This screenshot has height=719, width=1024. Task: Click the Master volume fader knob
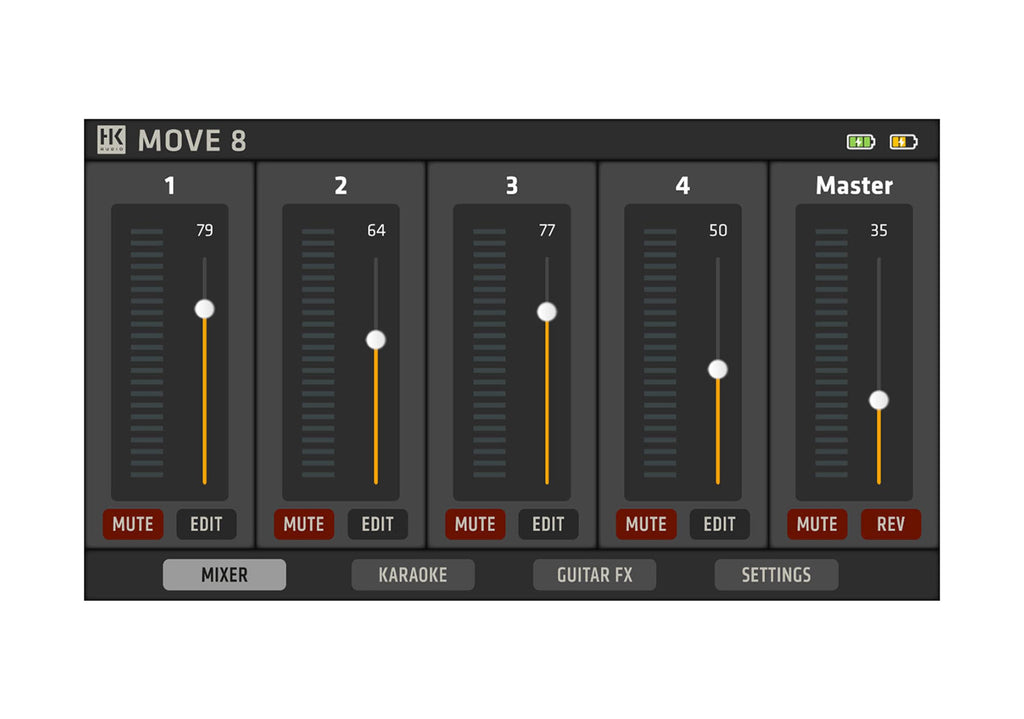click(x=878, y=400)
